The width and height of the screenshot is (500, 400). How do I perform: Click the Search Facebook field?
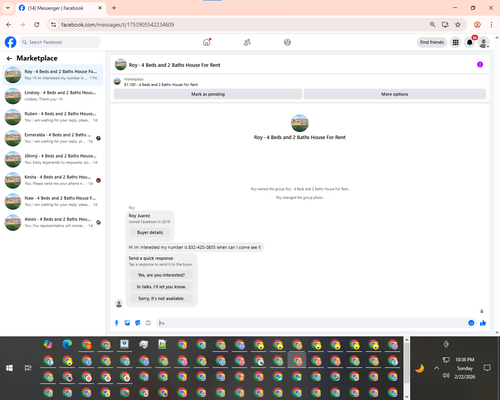[60, 42]
